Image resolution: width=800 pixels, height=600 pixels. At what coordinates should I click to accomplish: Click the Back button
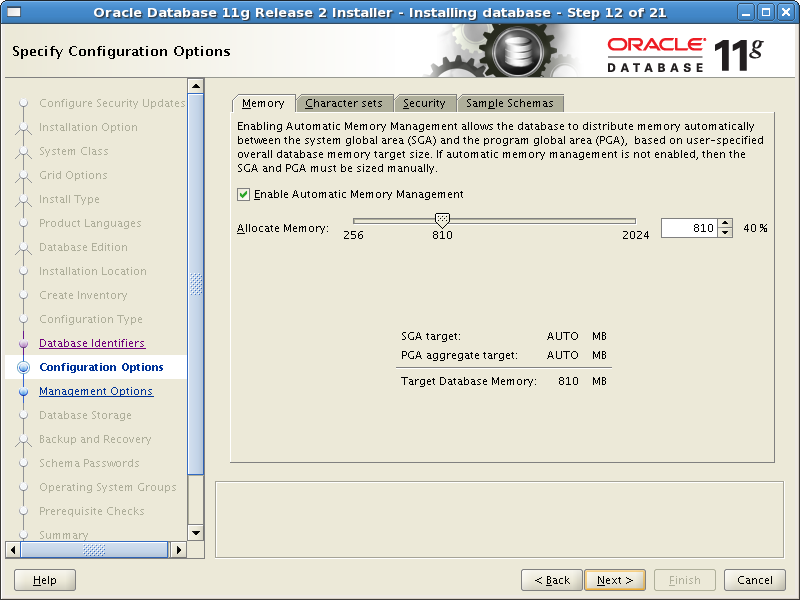click(x=552, y=580)
